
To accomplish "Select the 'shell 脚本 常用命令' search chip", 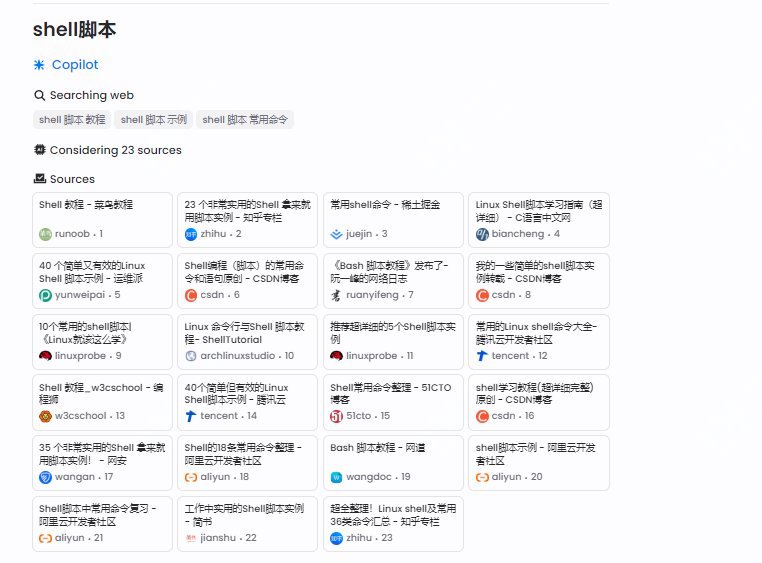I will (245, 120).
